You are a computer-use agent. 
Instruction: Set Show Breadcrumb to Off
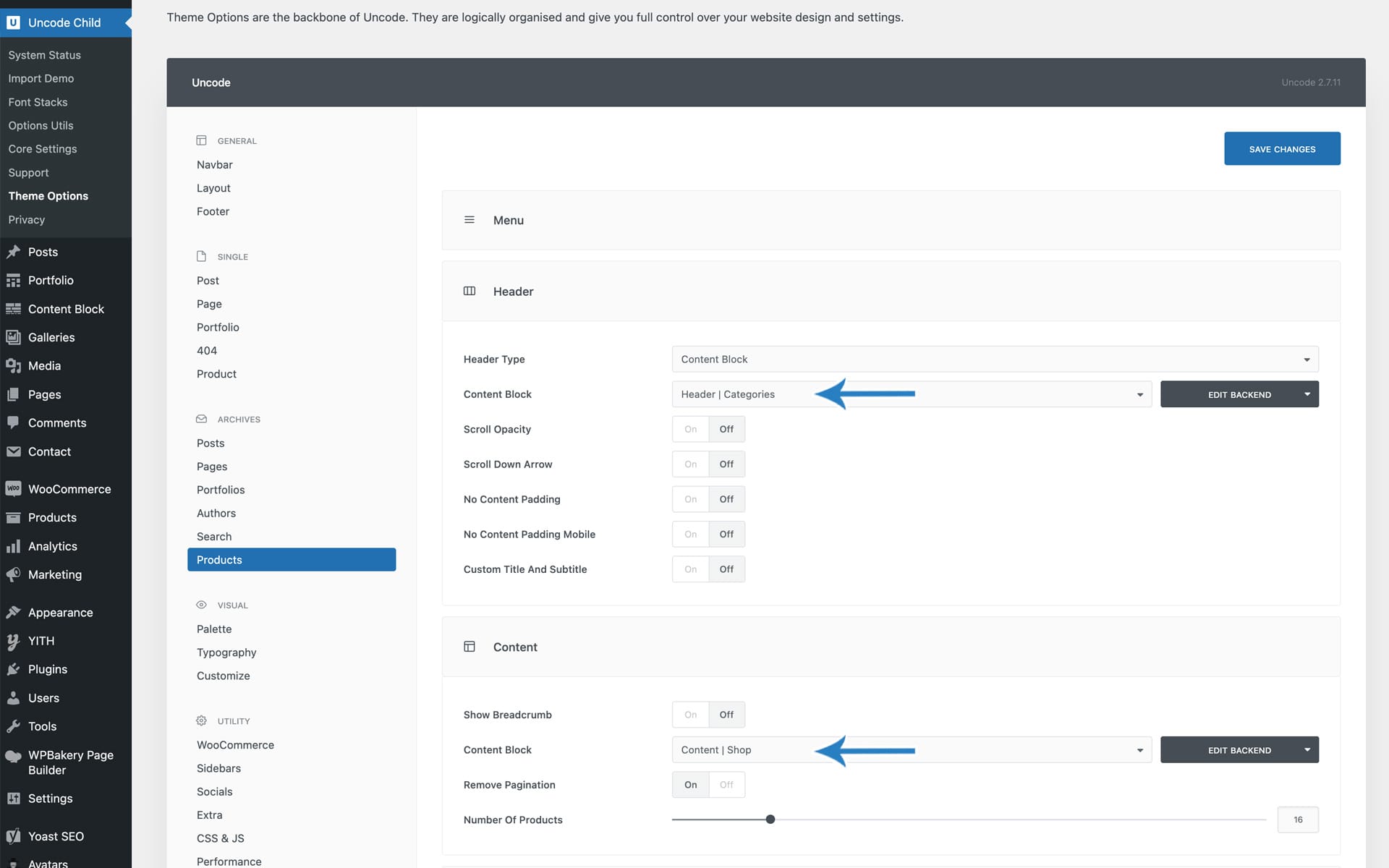point(727,715)
